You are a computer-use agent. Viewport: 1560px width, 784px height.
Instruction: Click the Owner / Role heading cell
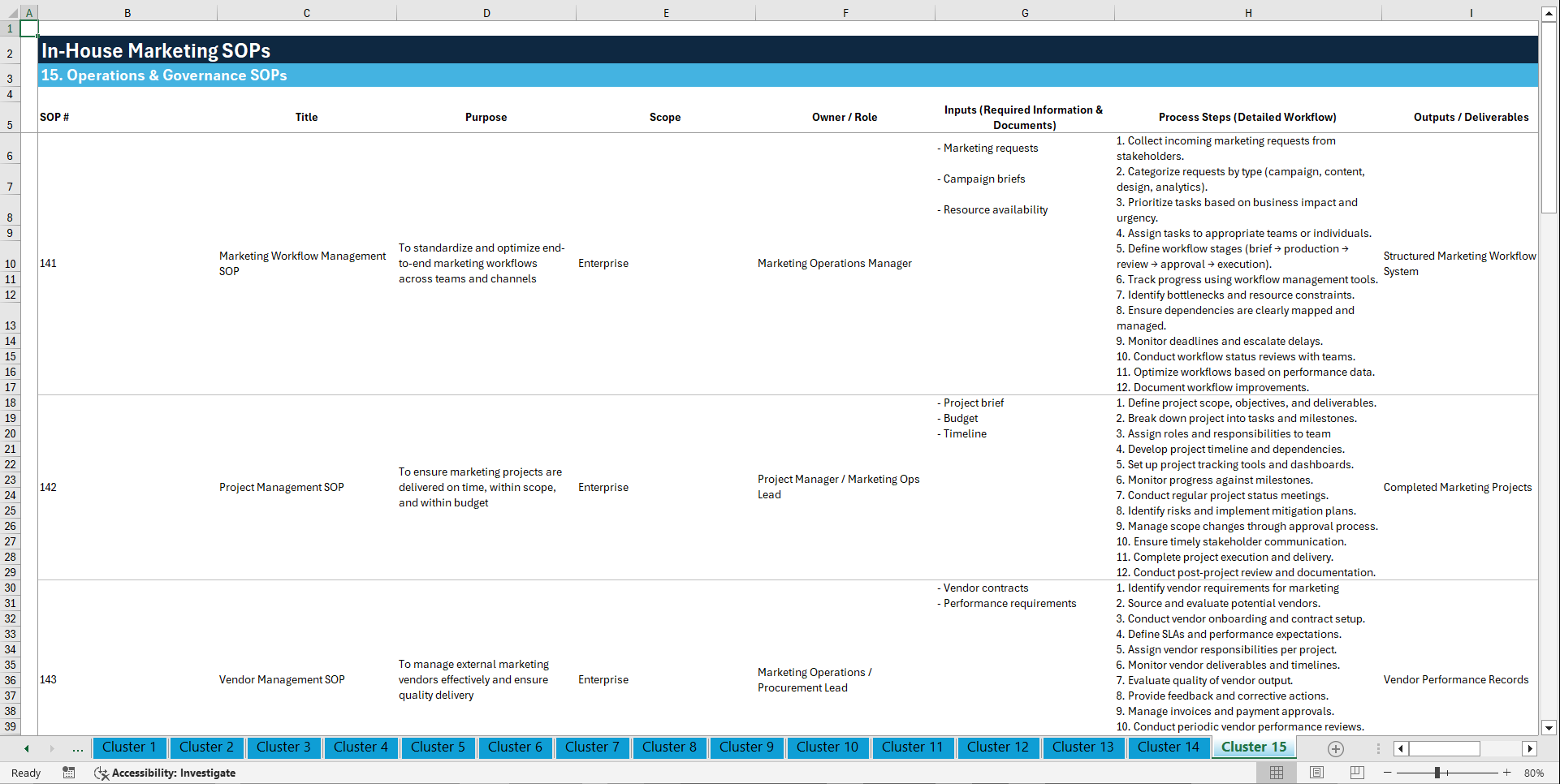tap(845, 117)
